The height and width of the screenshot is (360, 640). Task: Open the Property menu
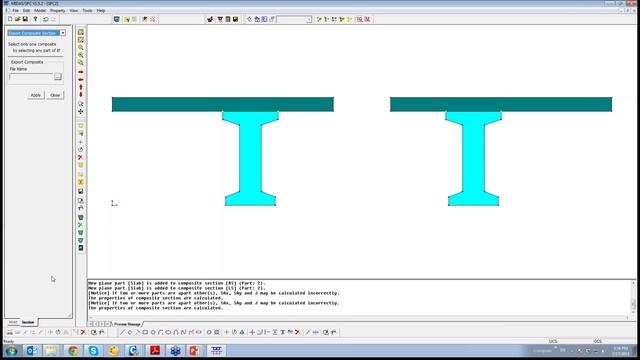58,10
